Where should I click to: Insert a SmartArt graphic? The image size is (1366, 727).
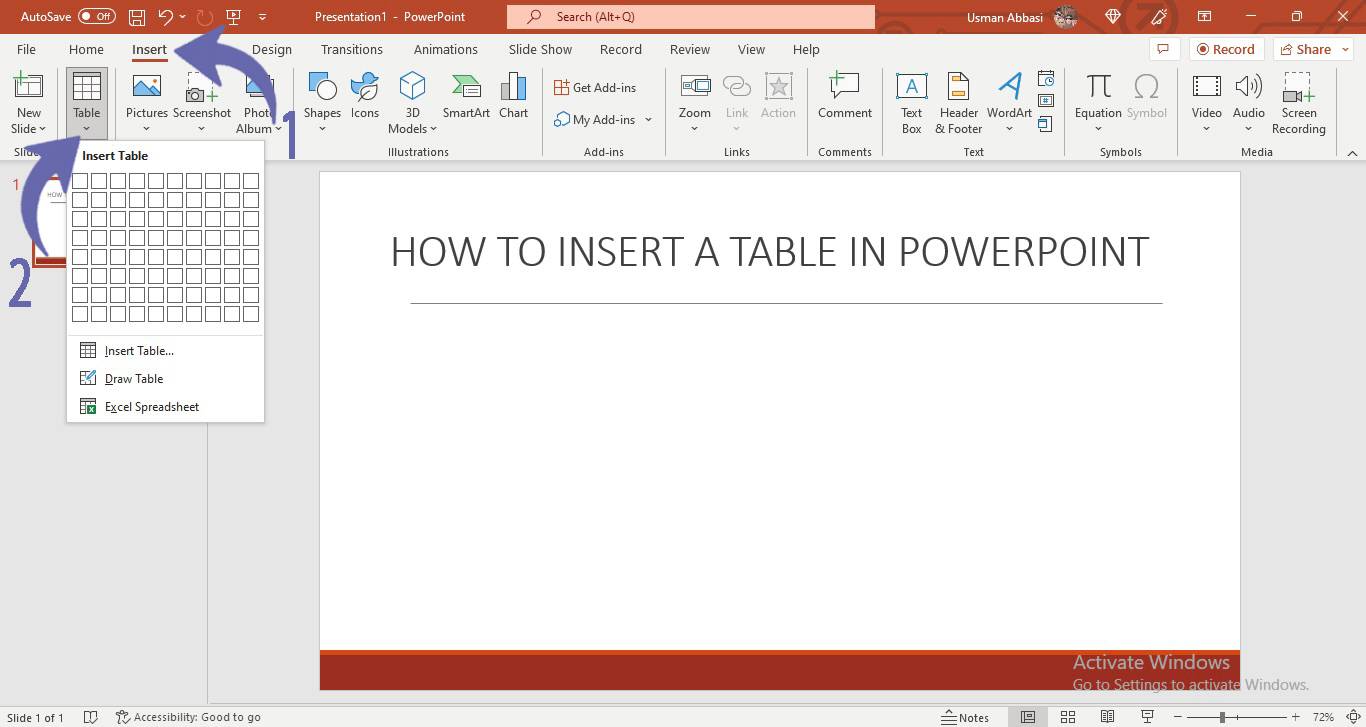466,96
